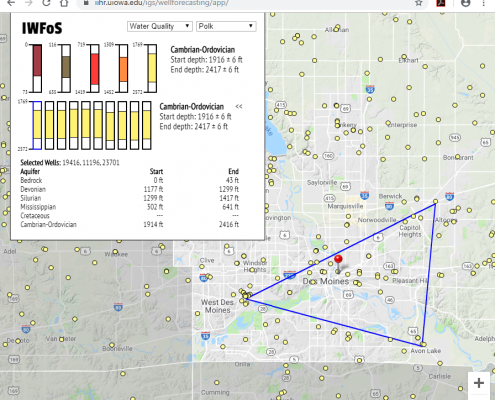
Task: Click the Windsor Heights map label
Action: coord(254,266)
